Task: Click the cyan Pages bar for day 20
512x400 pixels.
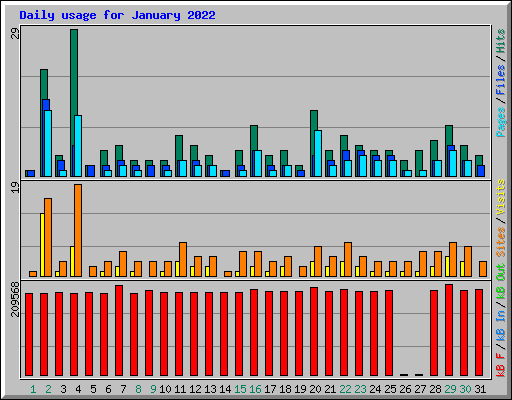Action: [x=318, y=153]
